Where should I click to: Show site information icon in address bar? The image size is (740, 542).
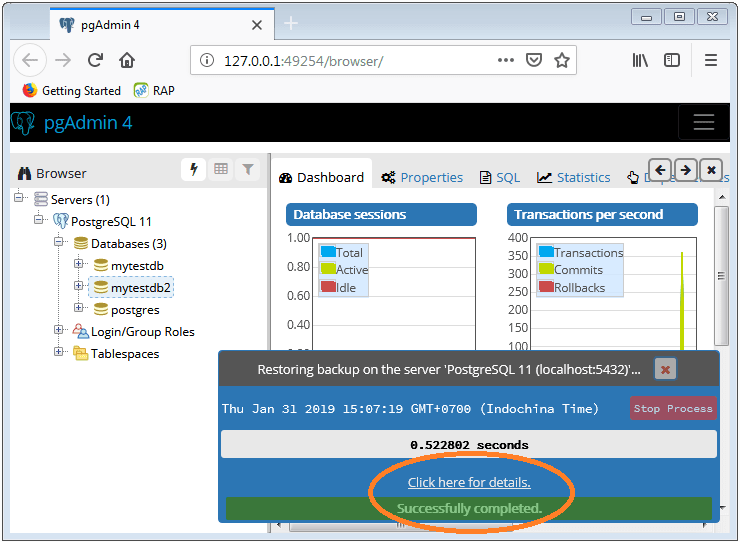[207, 60]
